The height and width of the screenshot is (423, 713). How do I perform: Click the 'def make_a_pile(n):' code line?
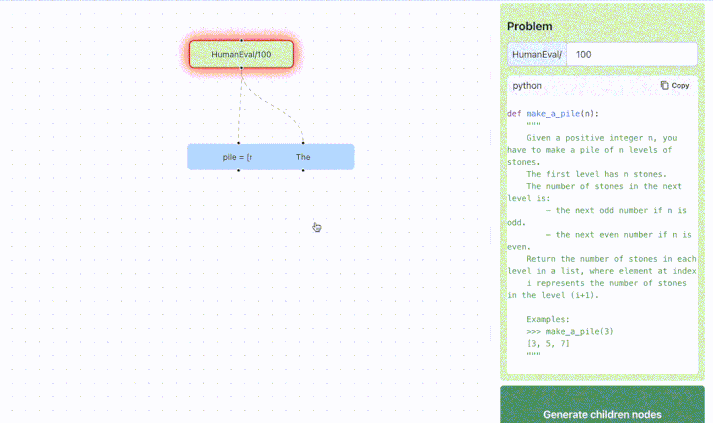tap(553, 114)
